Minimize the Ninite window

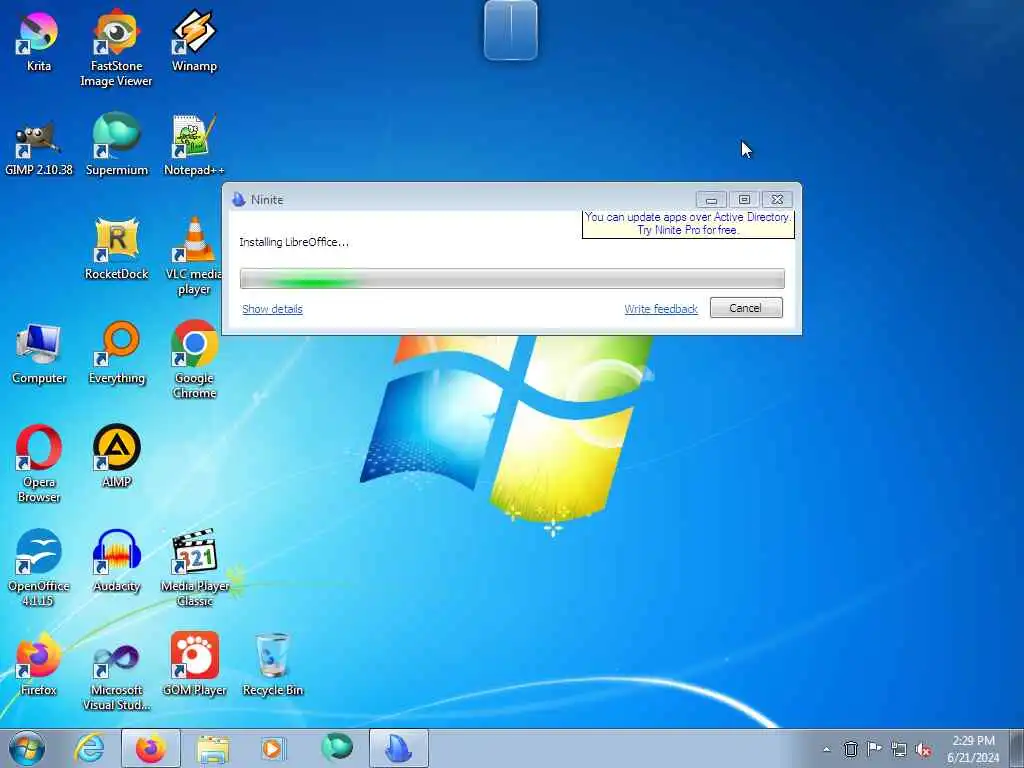click(x=711, y=199)
